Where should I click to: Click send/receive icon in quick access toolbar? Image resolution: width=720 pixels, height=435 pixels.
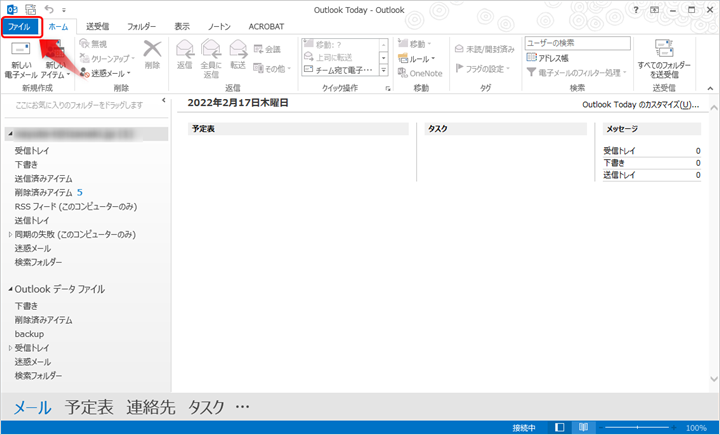pos(30,9)
